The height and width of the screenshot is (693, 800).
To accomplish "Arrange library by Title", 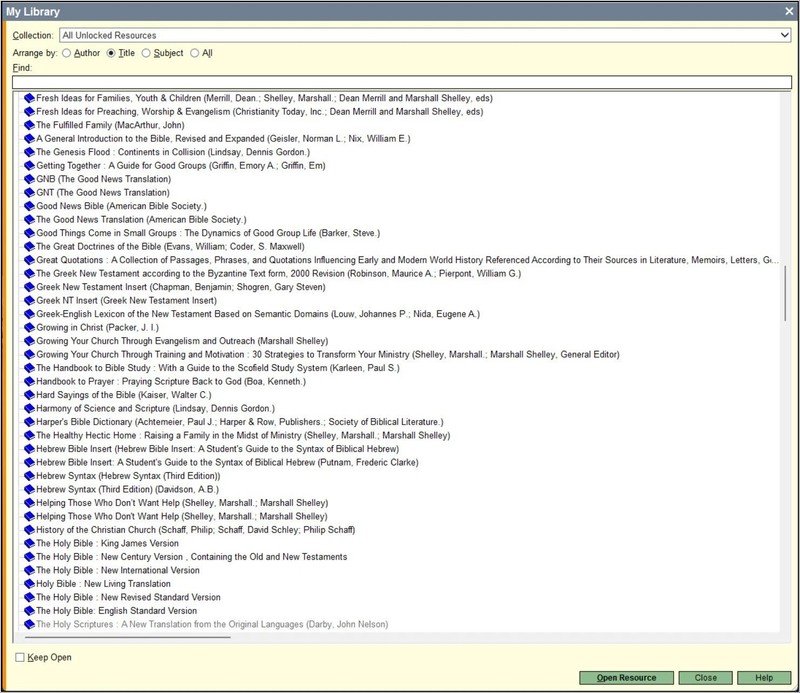I will click(111, 53).
